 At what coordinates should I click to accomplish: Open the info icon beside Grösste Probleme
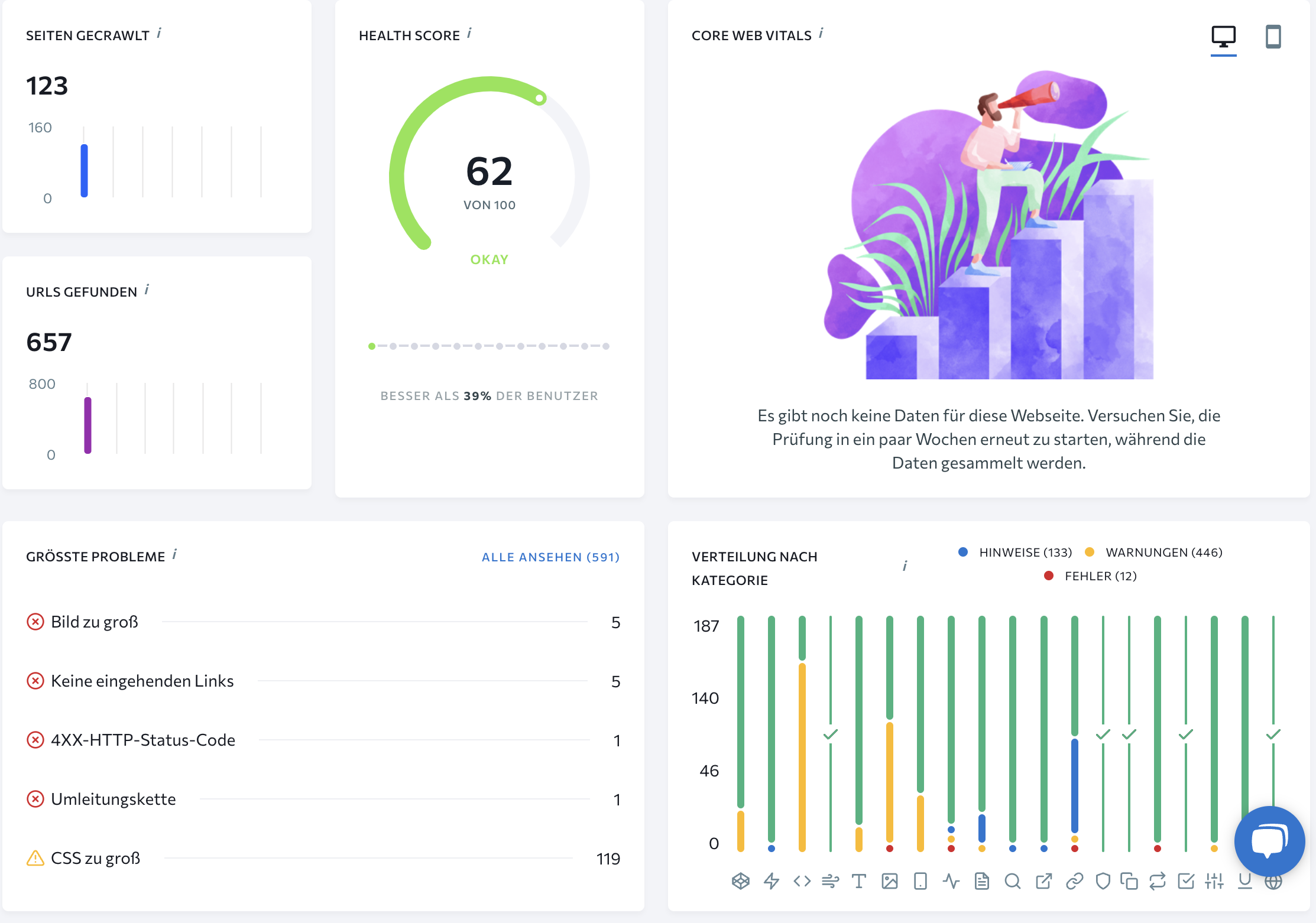click(174, 554)
